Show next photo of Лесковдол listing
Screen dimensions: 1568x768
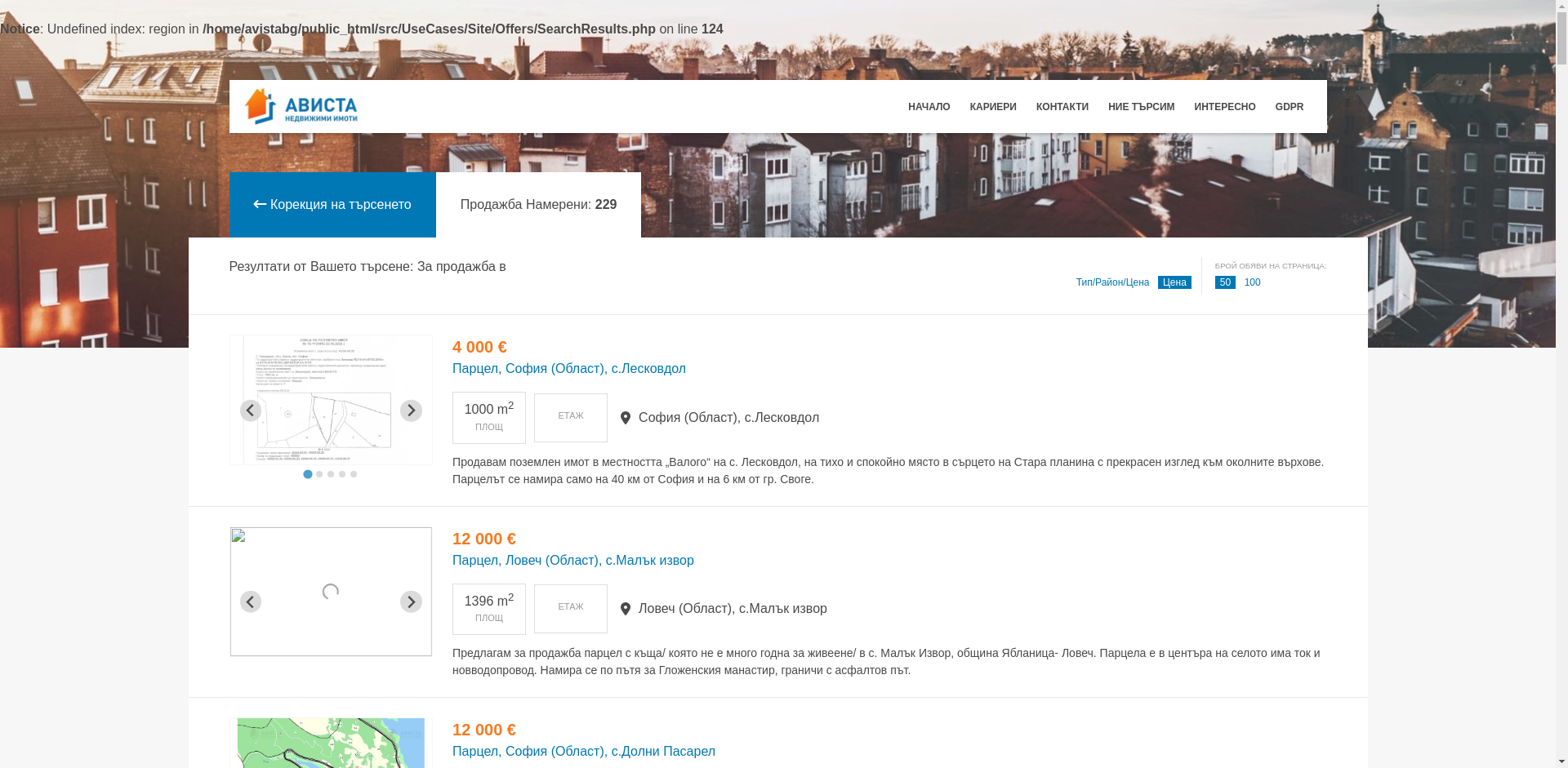coord(411,411)
